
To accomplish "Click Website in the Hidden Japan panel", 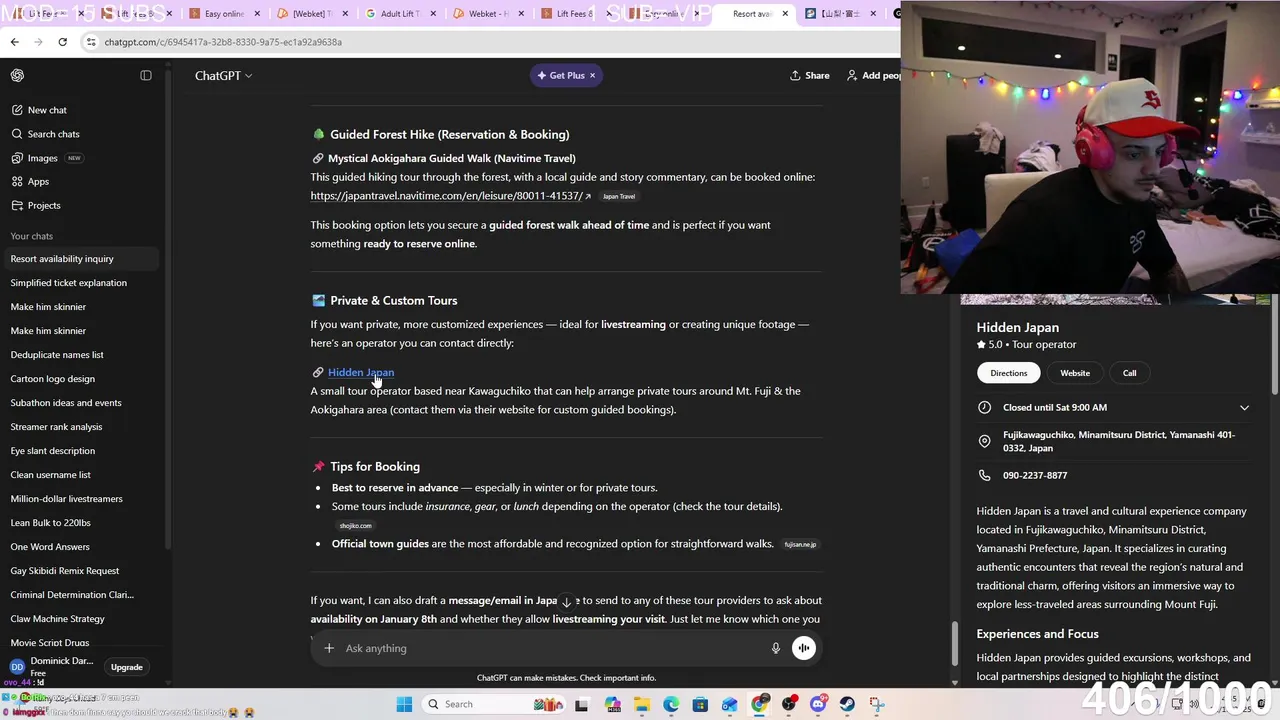I will pos(1075,373).
